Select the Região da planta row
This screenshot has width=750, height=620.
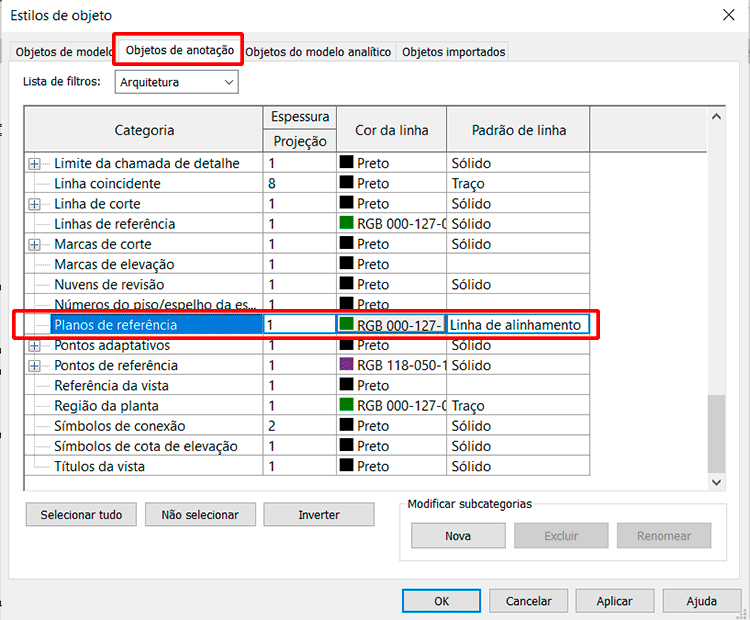(105, 406)
